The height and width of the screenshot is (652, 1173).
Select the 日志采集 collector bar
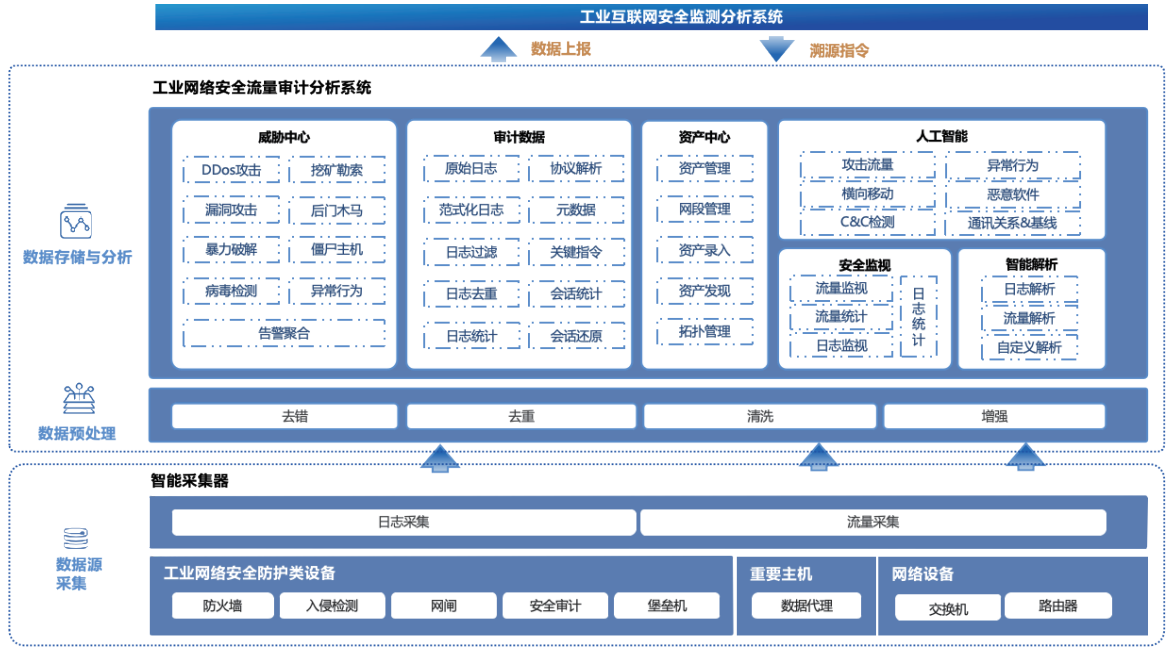(403, 522)
